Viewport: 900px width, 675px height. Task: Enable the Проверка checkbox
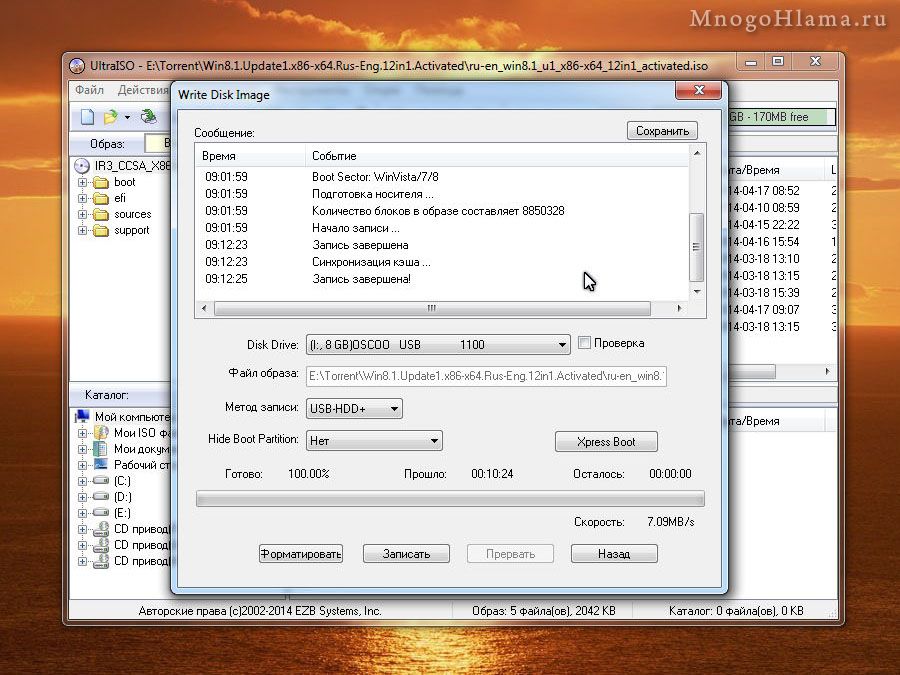click(x=585, y=343)
